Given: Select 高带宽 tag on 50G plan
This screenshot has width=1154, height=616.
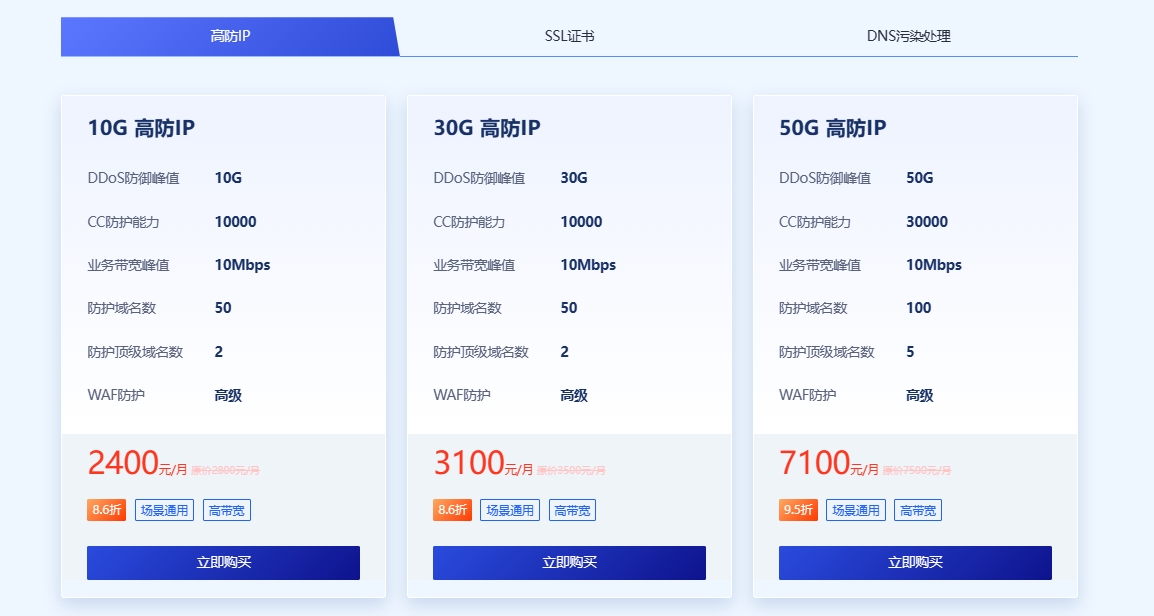Looking at the screenshot, I should tap(919, 510).
